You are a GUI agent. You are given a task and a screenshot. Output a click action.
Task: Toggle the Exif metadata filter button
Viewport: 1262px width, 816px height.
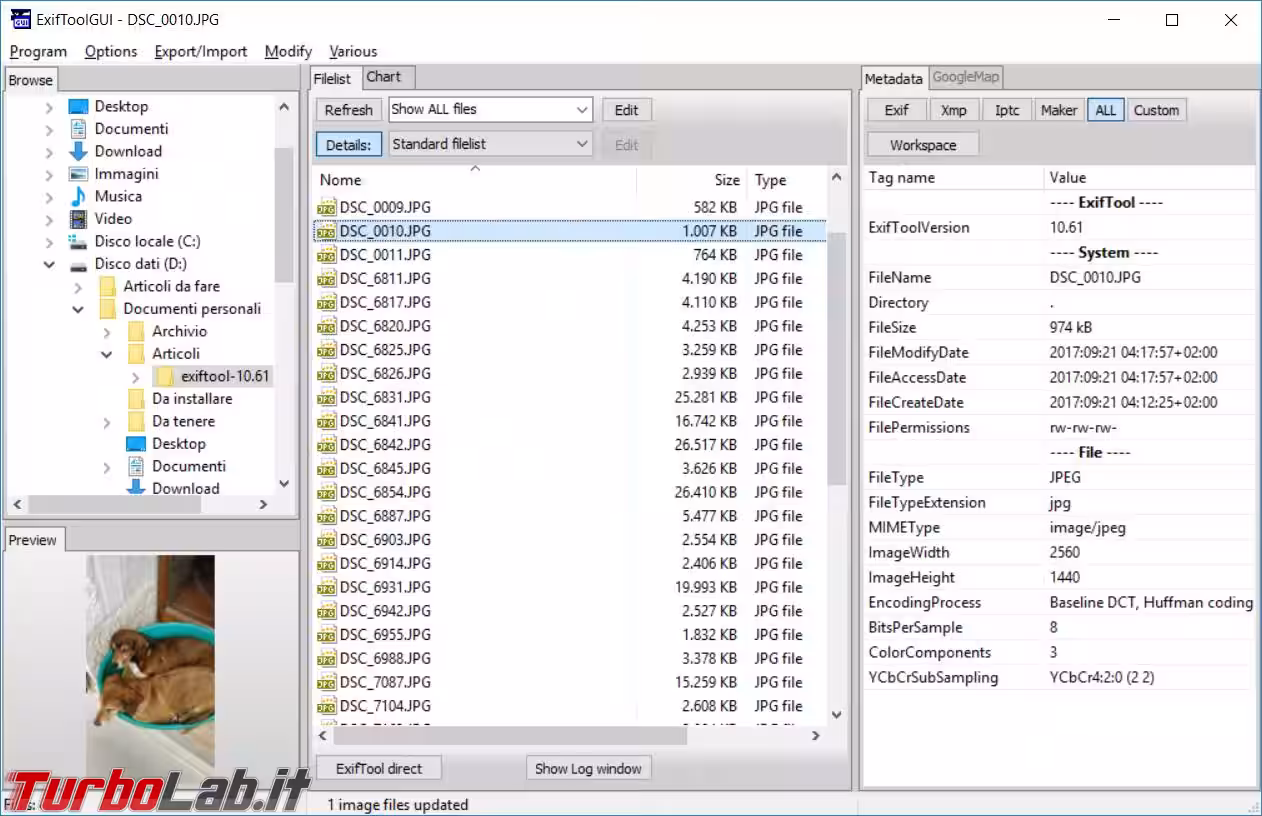point(896,110)
